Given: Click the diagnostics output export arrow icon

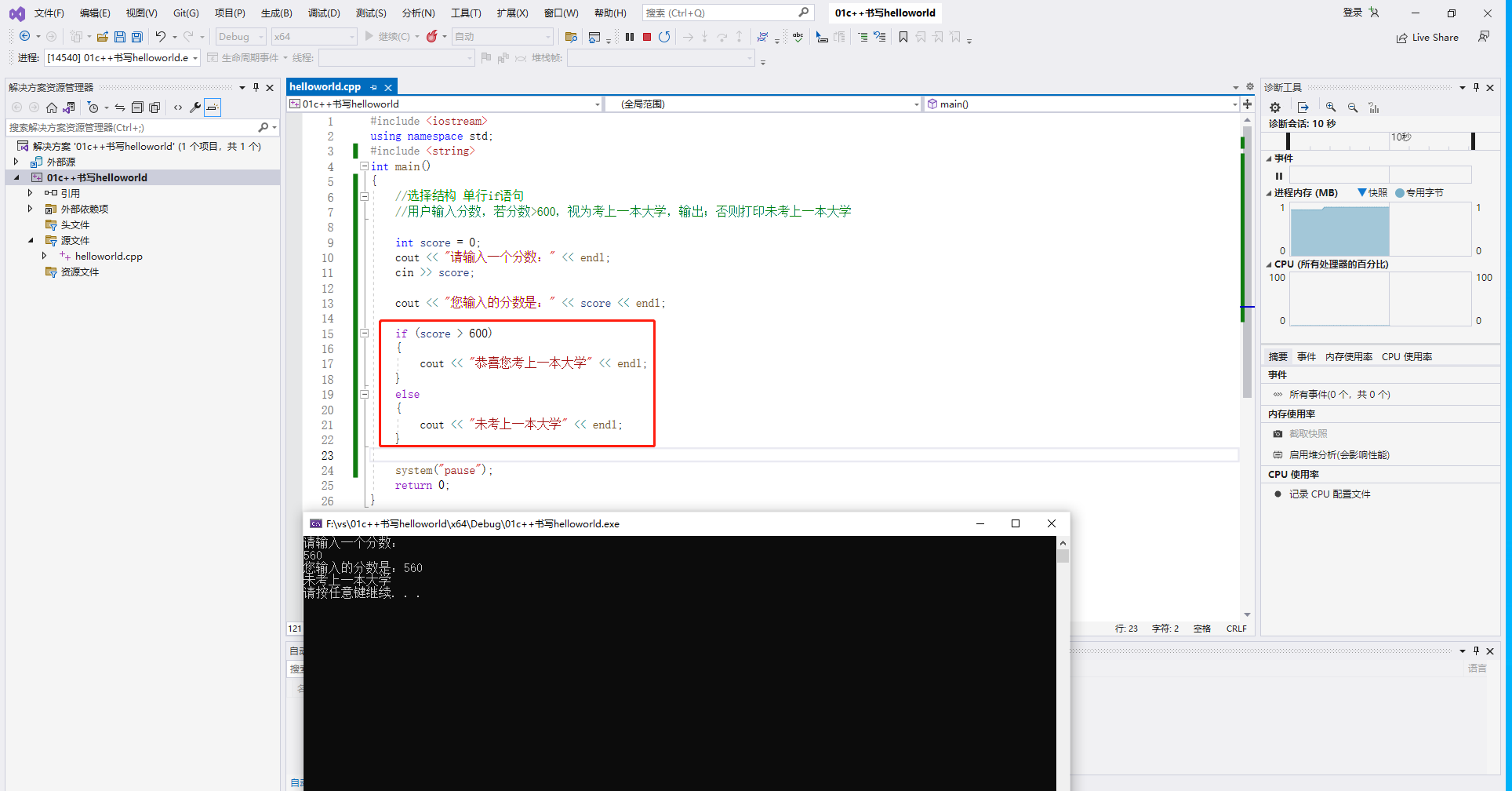Looking at the screenshot, I should coord(1303,108).
